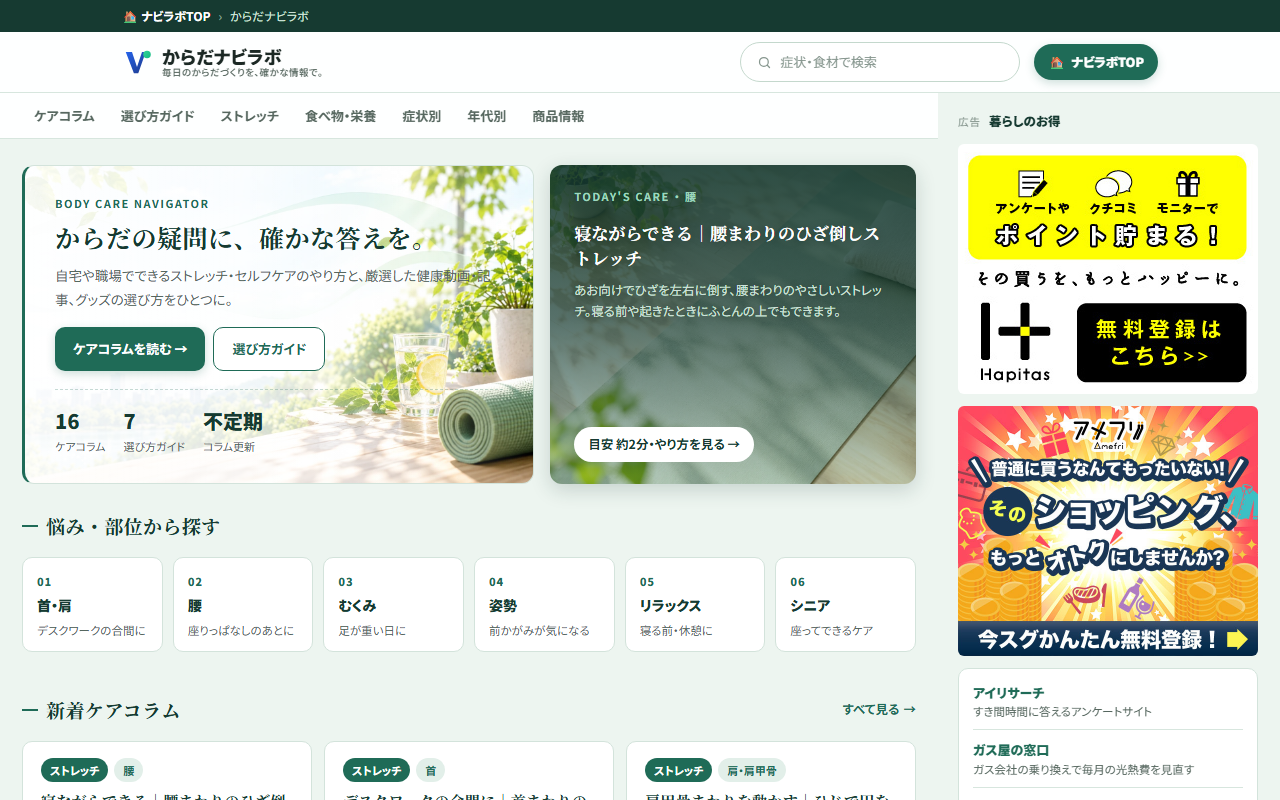Select the 06 シニア category card
This screenshot has height=800, width=1280.
pyautogui.click(x=845, y=604)
